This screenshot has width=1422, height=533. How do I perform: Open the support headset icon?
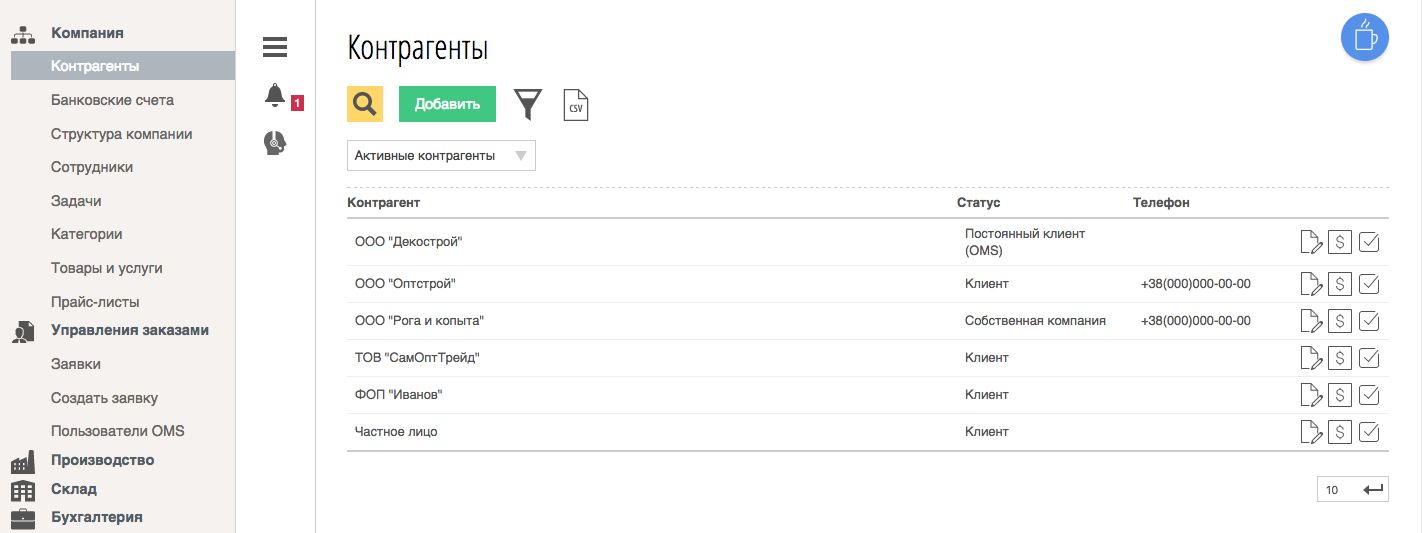point(275,144)
